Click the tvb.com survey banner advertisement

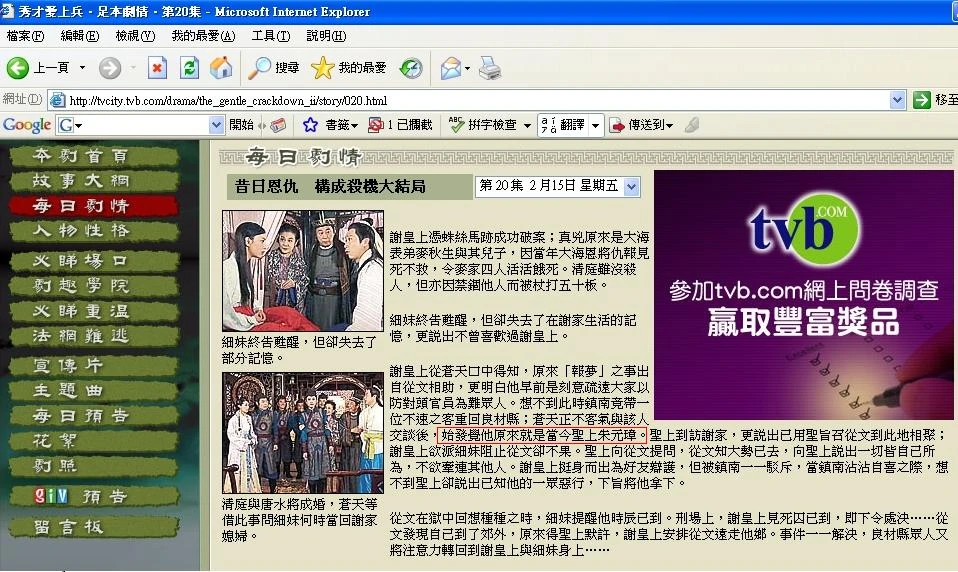[803, 295]
